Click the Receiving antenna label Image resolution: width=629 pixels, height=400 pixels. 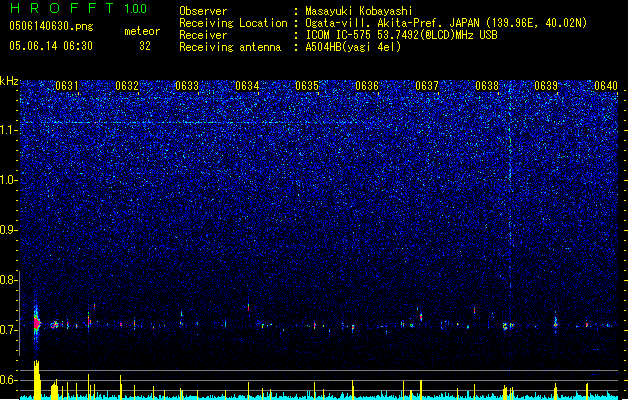230,47
